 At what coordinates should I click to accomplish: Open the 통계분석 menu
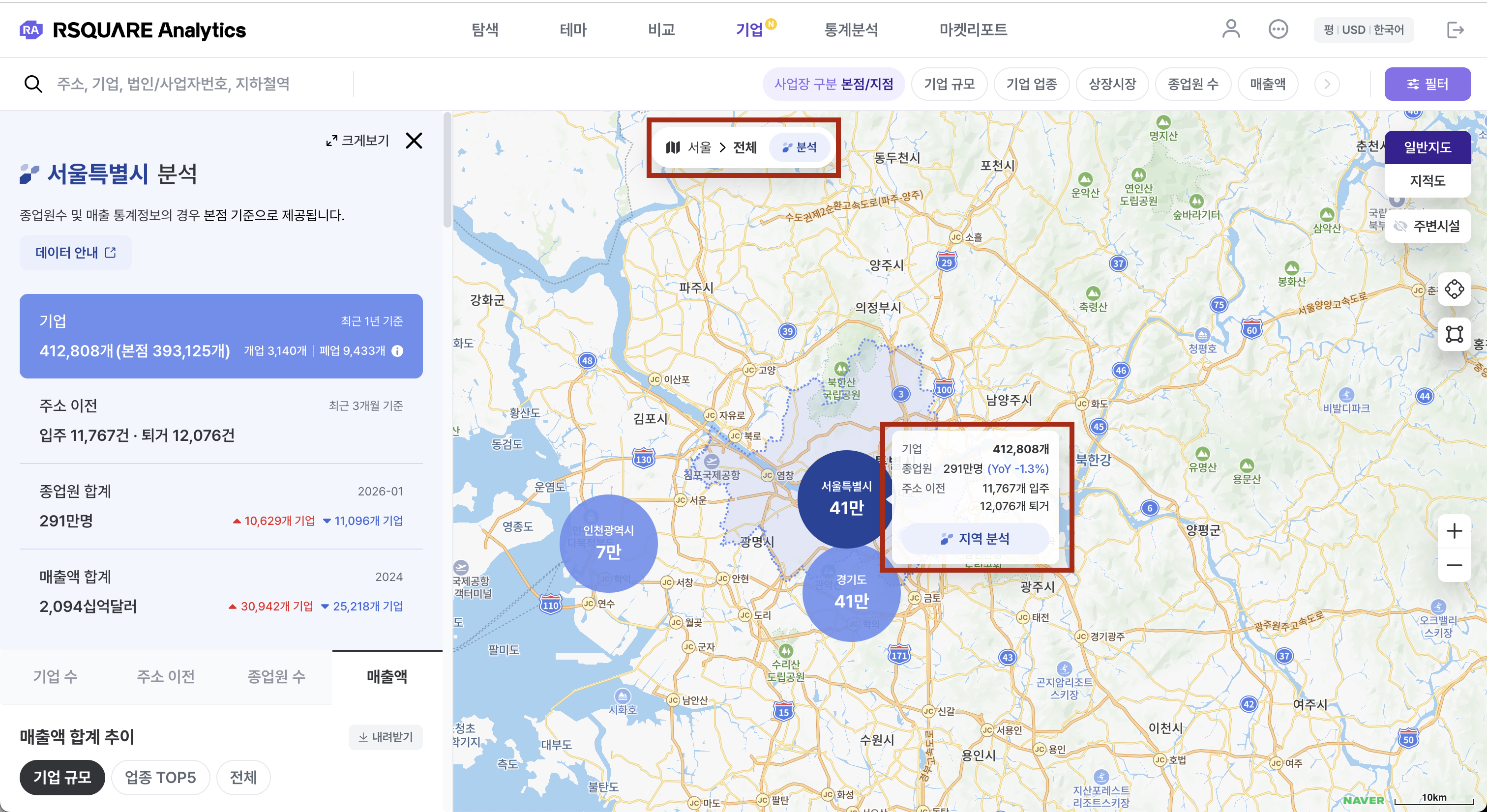click(x=851, y=29)
